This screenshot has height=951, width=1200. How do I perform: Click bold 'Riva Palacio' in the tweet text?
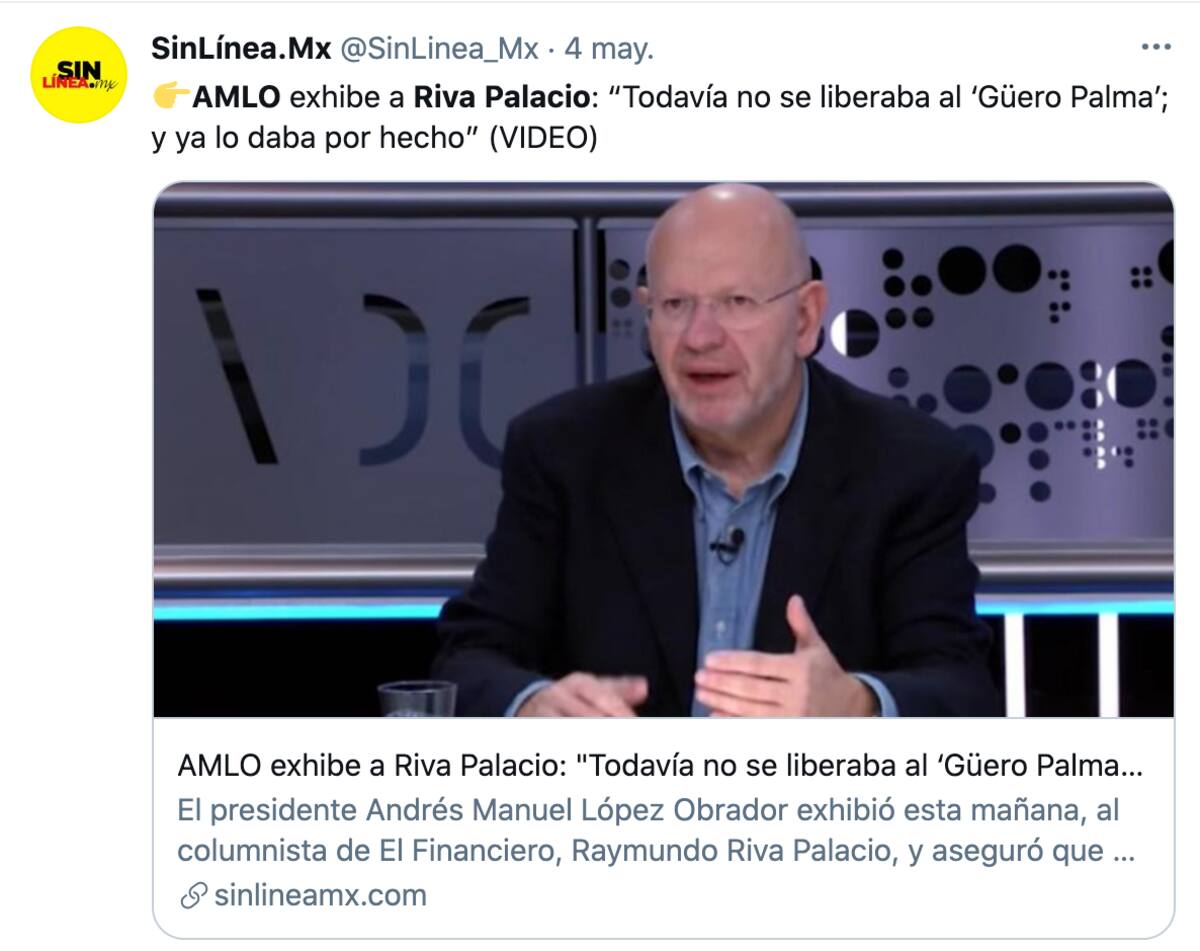tap(499, 98)
